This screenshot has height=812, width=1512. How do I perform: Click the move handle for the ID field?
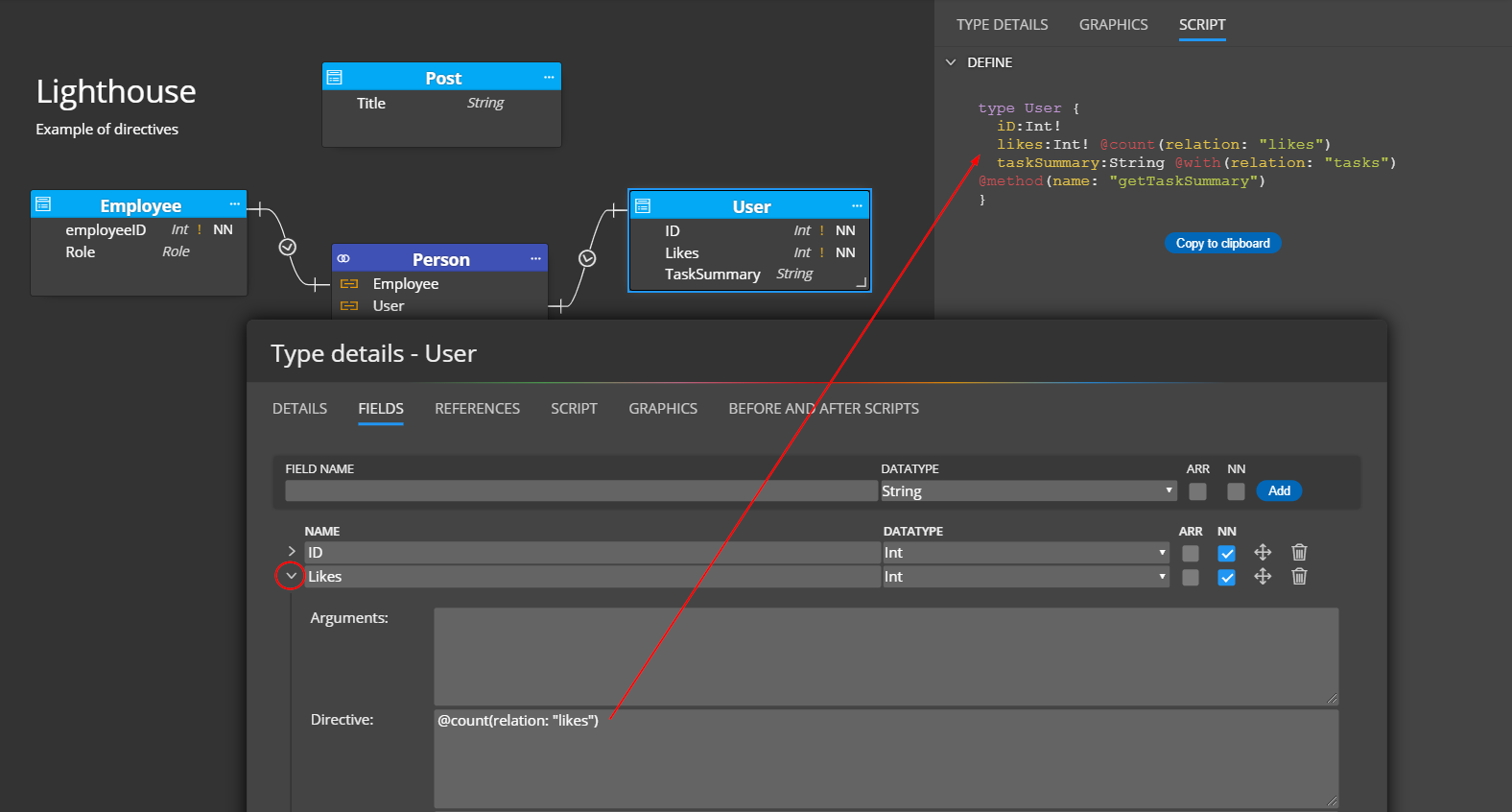click(x=1263, y=552)
